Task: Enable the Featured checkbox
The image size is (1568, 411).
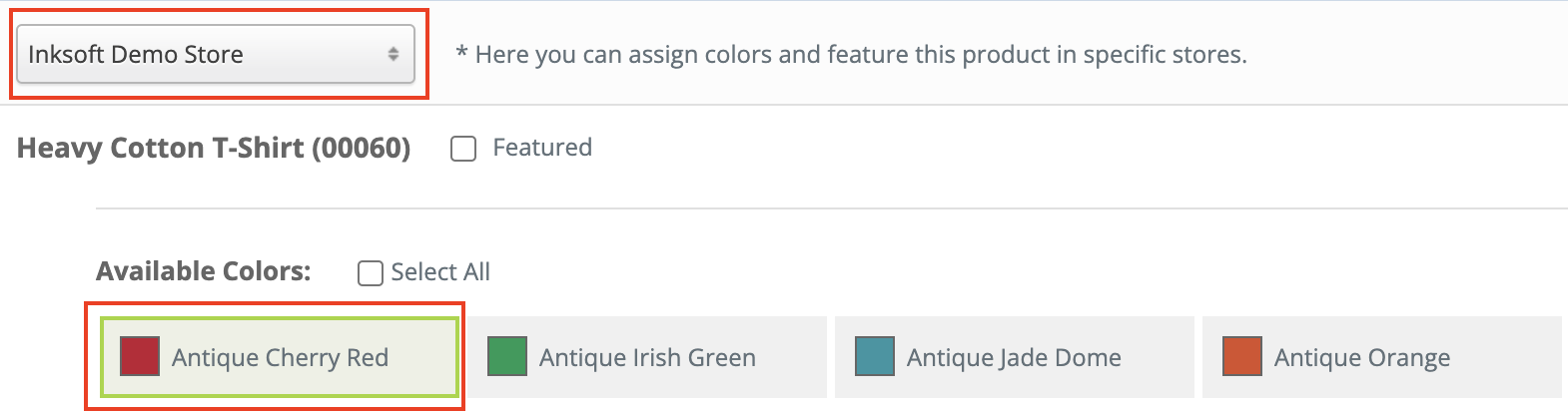Action: (x=463, y=149)
